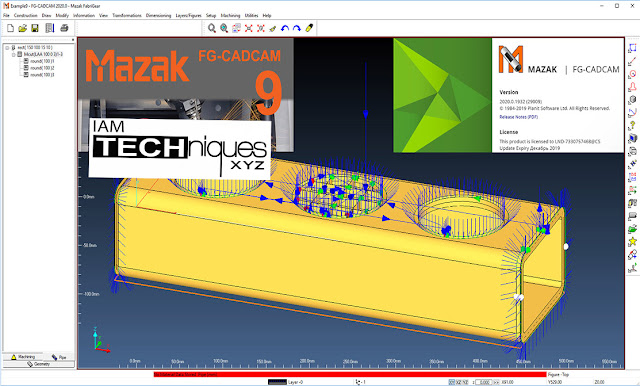This screenshot has height=386, width=640.
Task: Click the green folder icon in right toolbar
Action: point(632,228)
